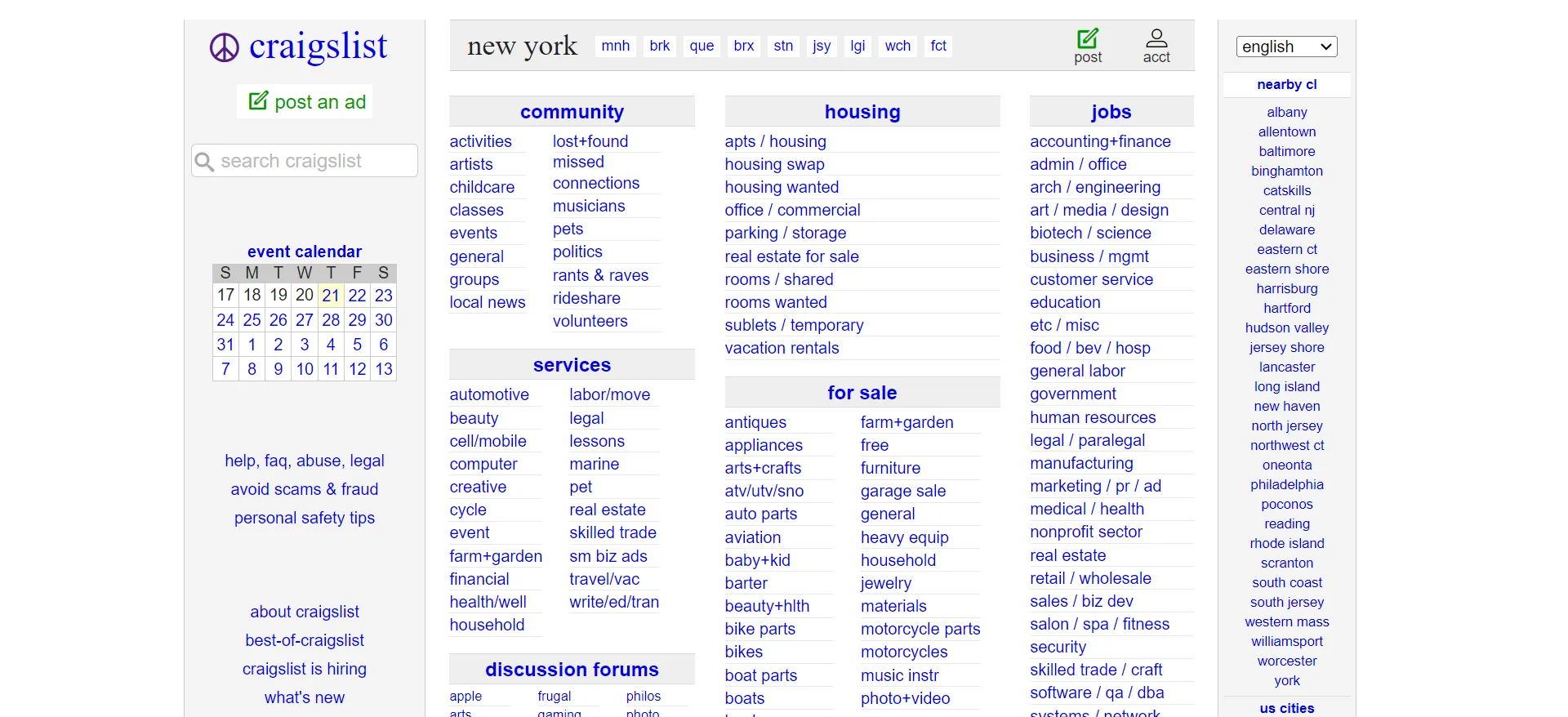Open personal safety tips link

pyautogui.click(x=305, y=518)
